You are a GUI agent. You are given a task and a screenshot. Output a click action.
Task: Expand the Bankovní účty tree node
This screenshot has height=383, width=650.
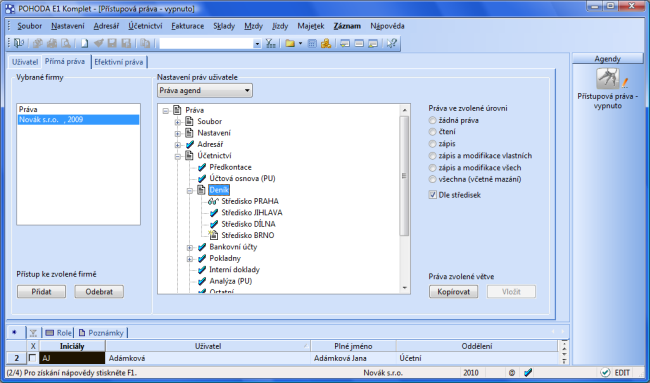(x=189, y=248)
